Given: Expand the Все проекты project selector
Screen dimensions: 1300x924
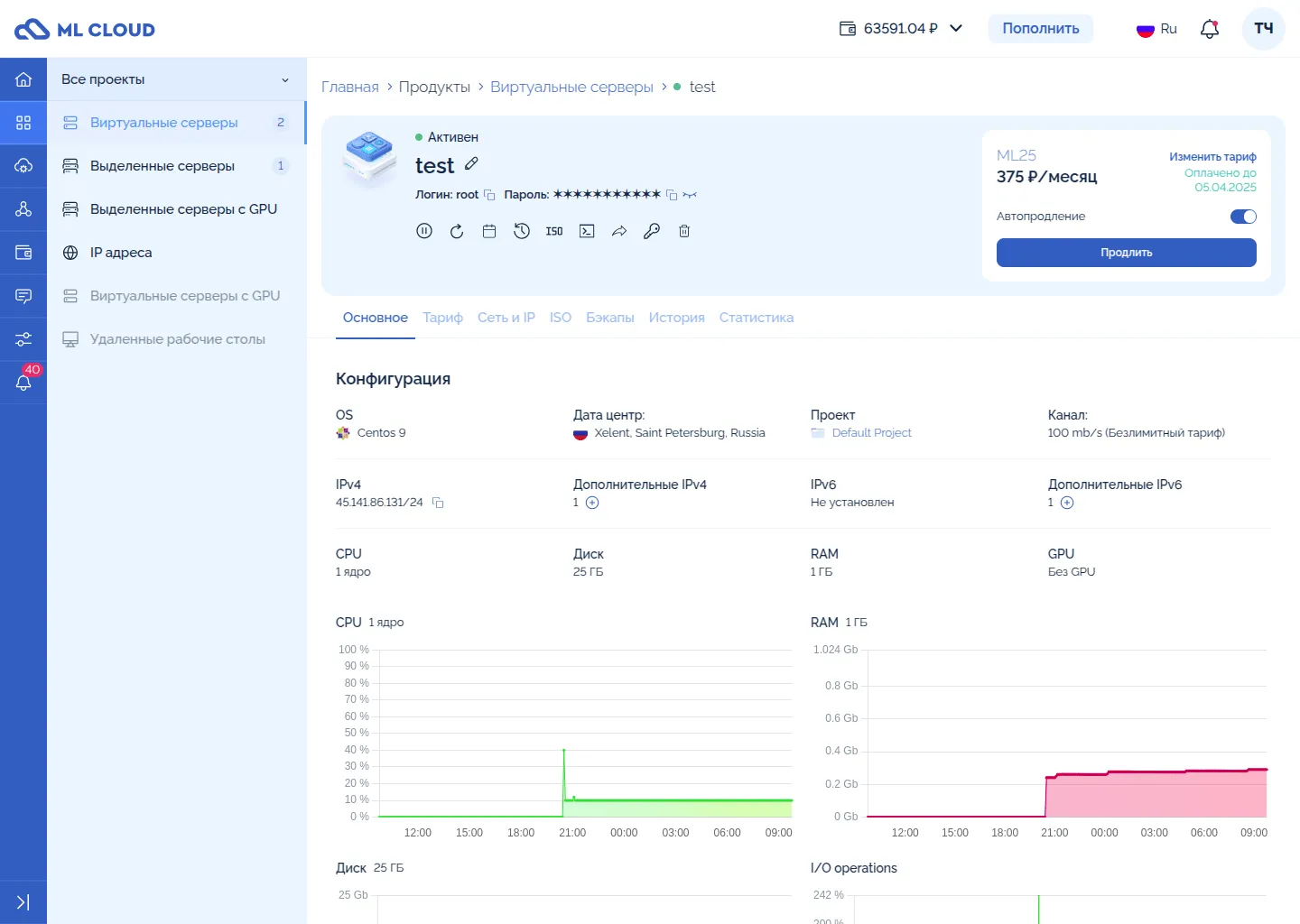Looking at the screenshot, I should 177,79.
